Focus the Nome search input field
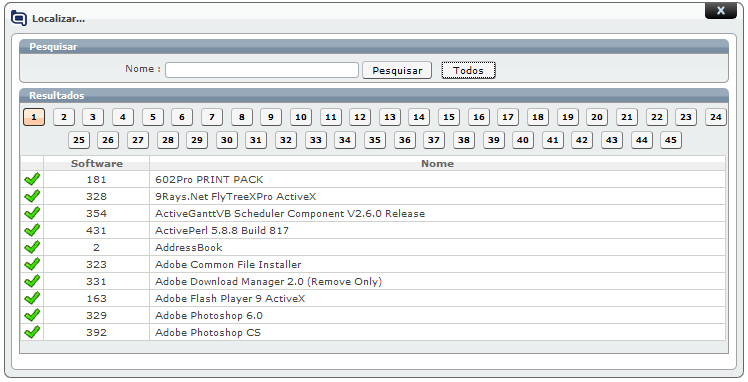 pyautogui.click(x=262, y=70)
